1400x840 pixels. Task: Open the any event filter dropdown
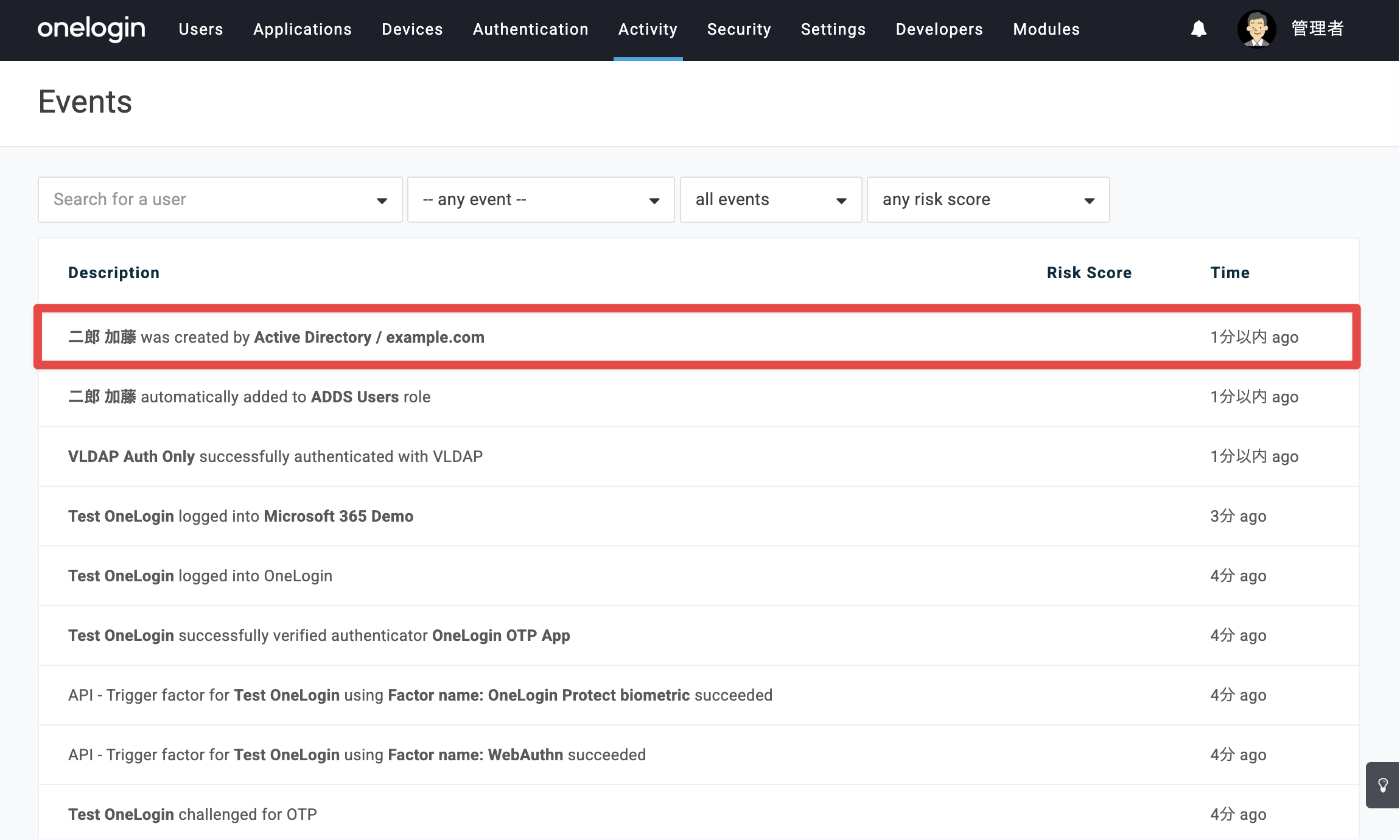click(x=541, y=200)
